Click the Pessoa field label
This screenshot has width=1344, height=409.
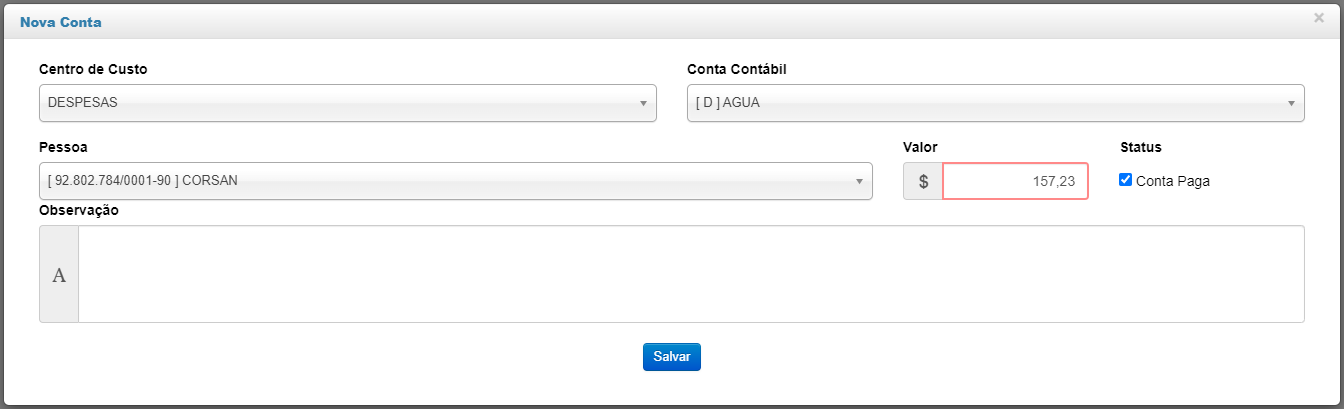[63, 147]
